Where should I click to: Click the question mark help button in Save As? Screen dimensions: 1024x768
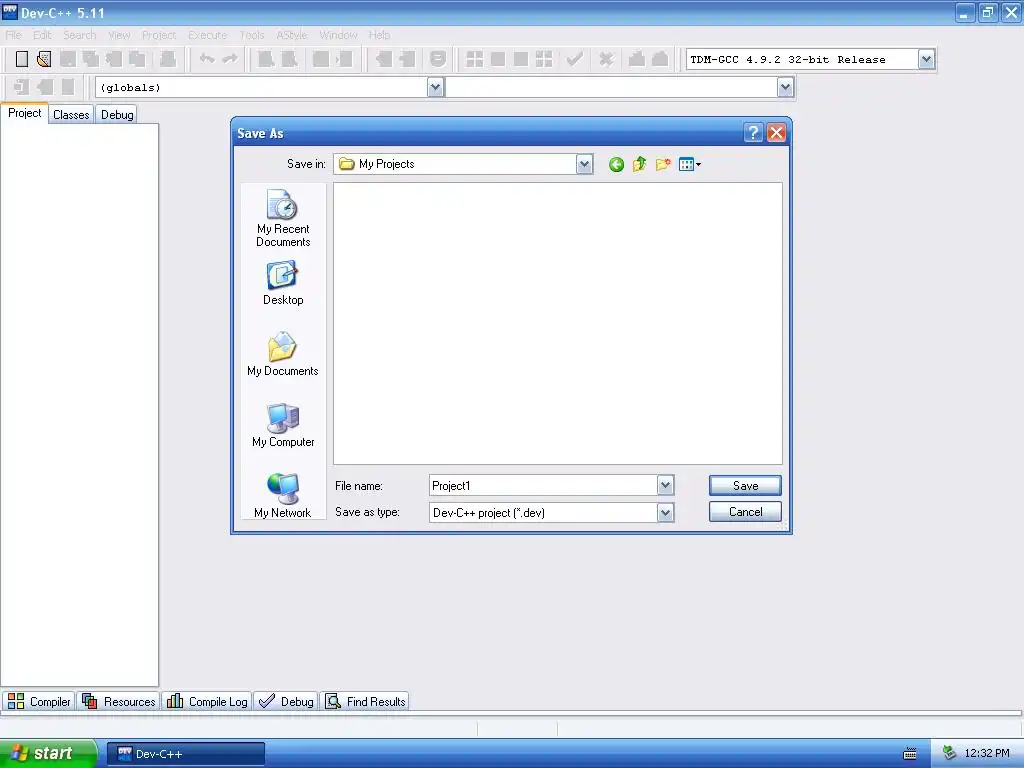pyautogui.click(x=753, y=133)
